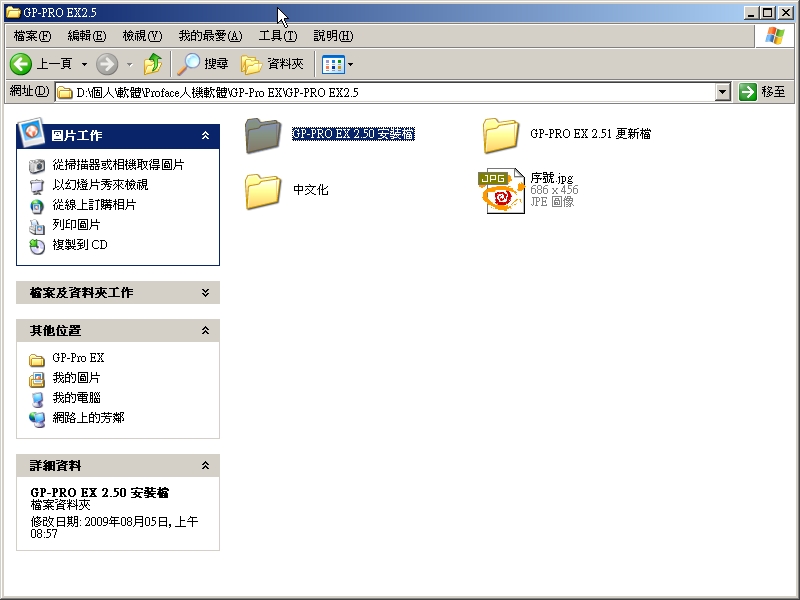Click inside the address path field

(x=400, y=92)
